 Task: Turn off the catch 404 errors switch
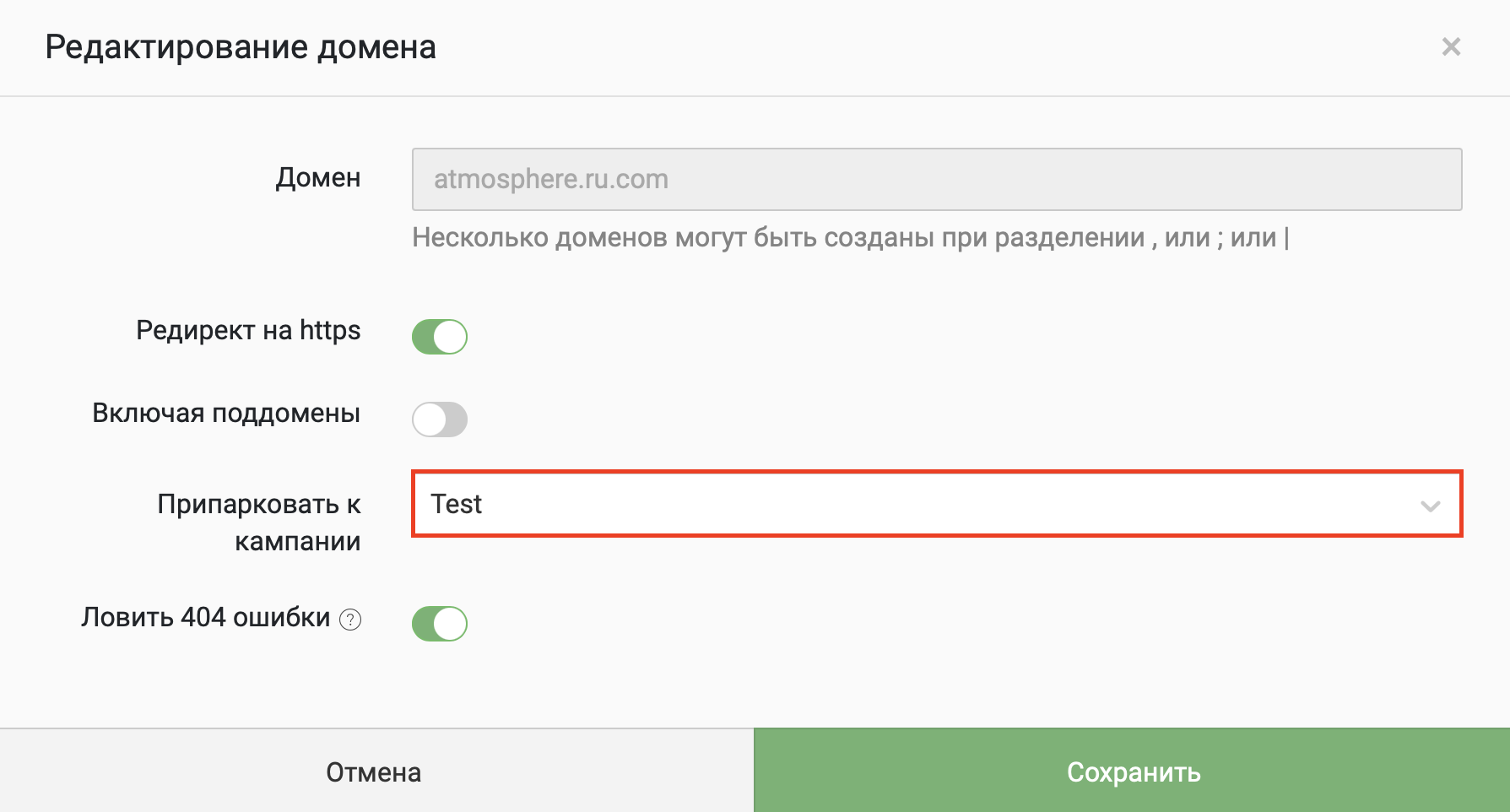coord(440,624)
